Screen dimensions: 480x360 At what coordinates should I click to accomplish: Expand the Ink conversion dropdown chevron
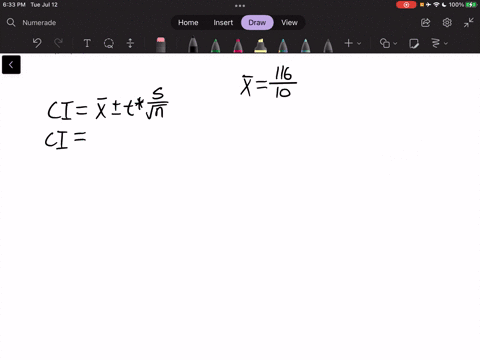tap(446, 43)
